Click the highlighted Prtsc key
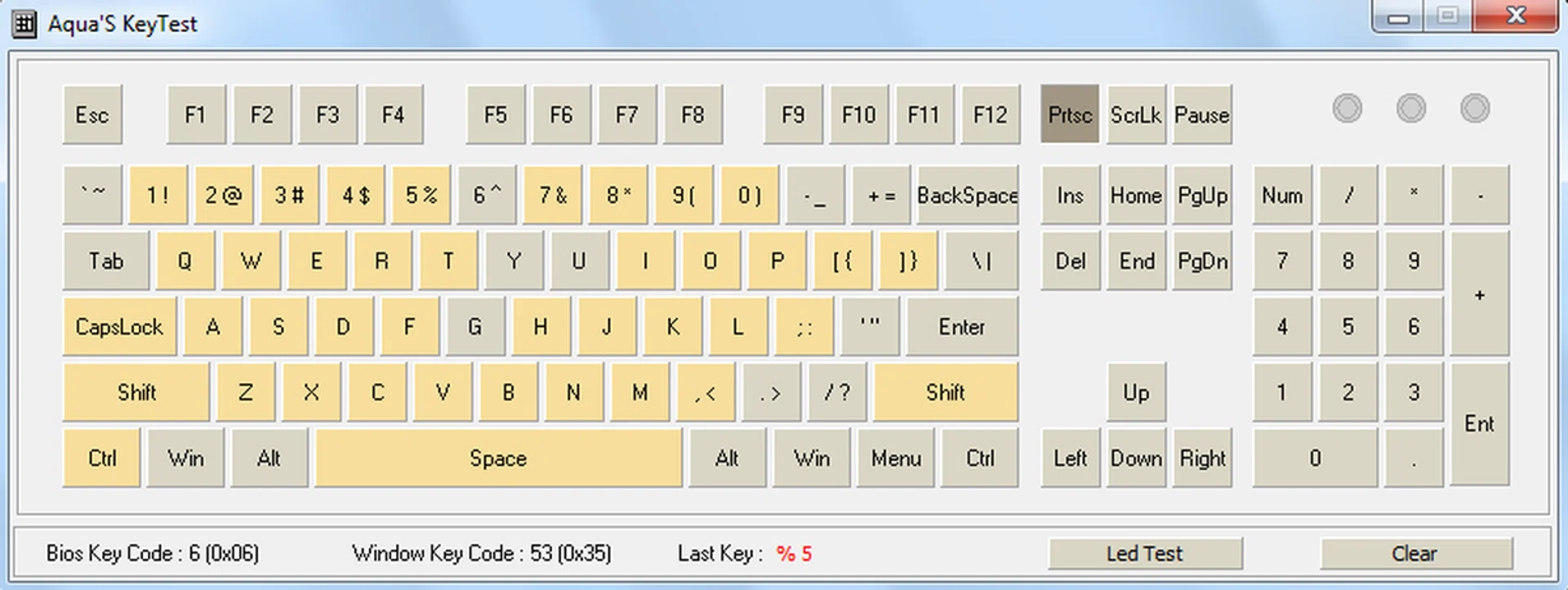The width and height of the screenshot is (1568, 590). click(x=1070, y=114)
